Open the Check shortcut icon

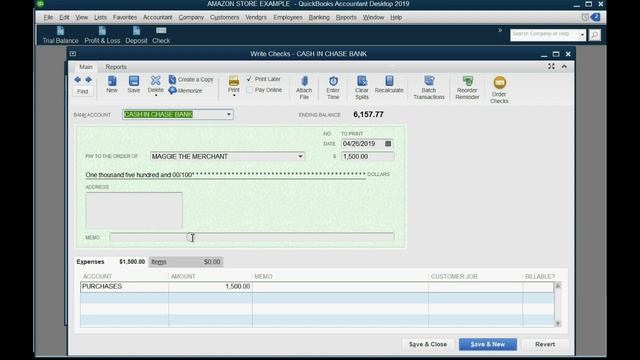(161, 31)
